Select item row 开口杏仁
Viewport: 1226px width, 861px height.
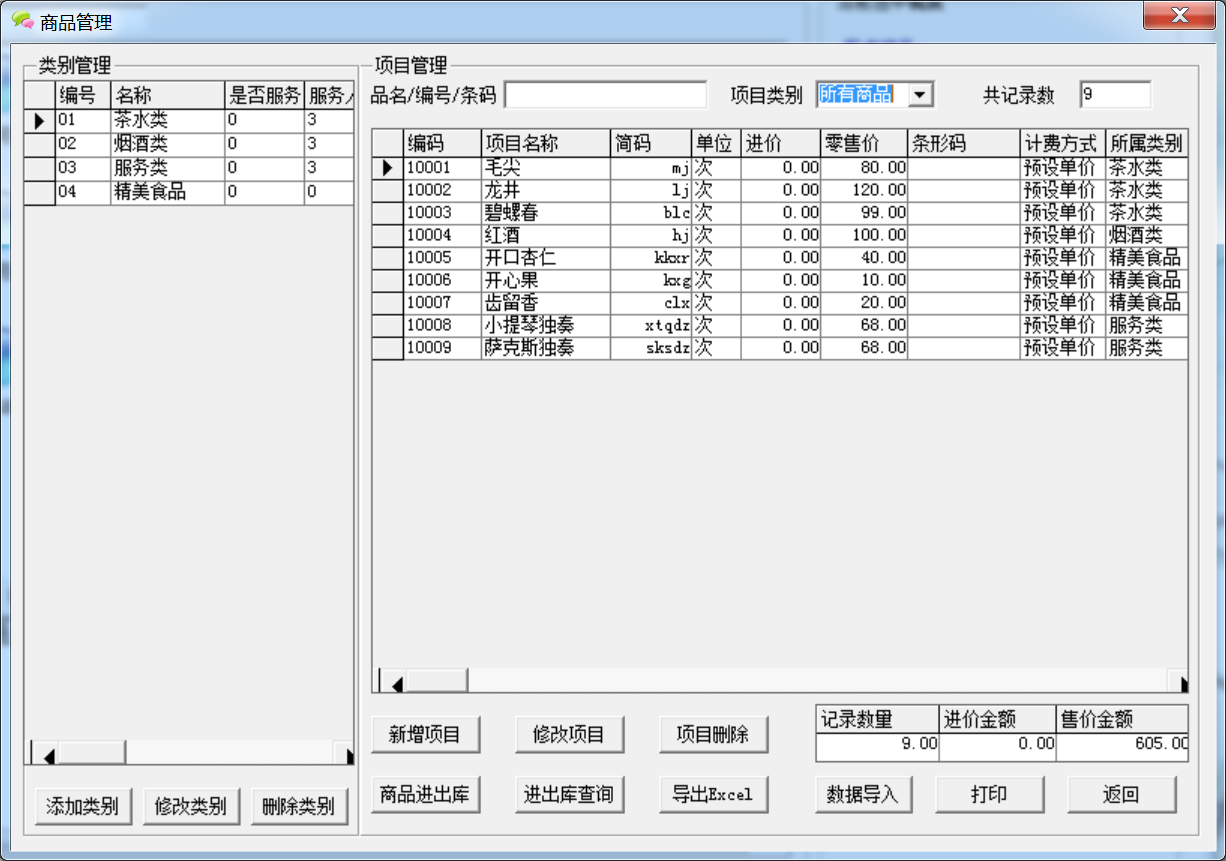[x=780, y=258]
